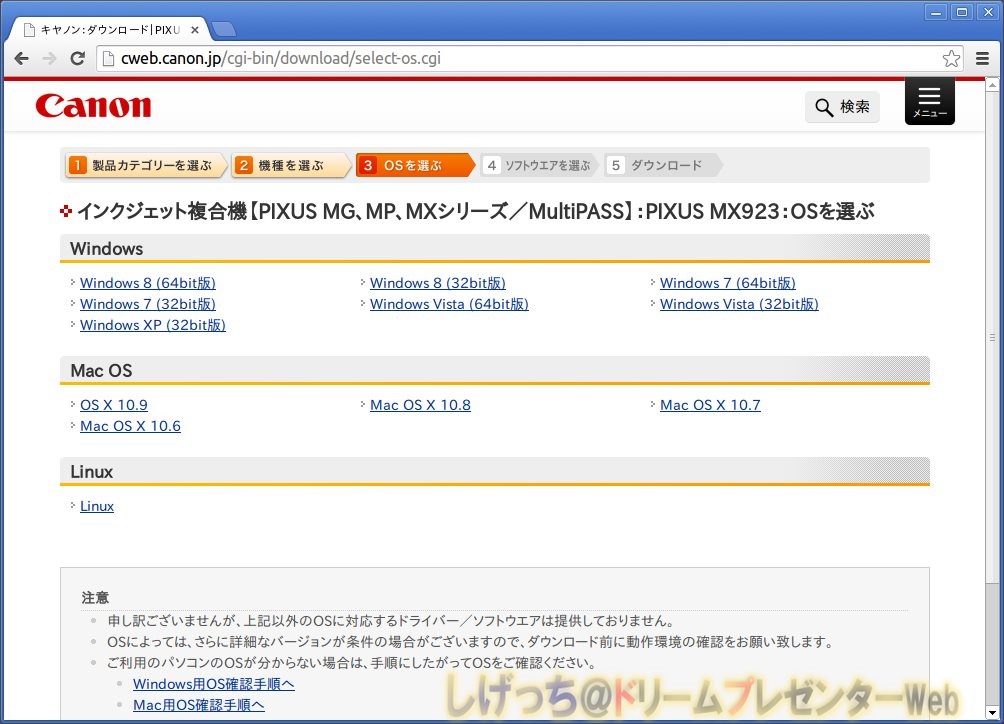The height and width of the screenshot is (724, 1004).
Task: Click the Mac OS section header
Action: coord(495,371)
